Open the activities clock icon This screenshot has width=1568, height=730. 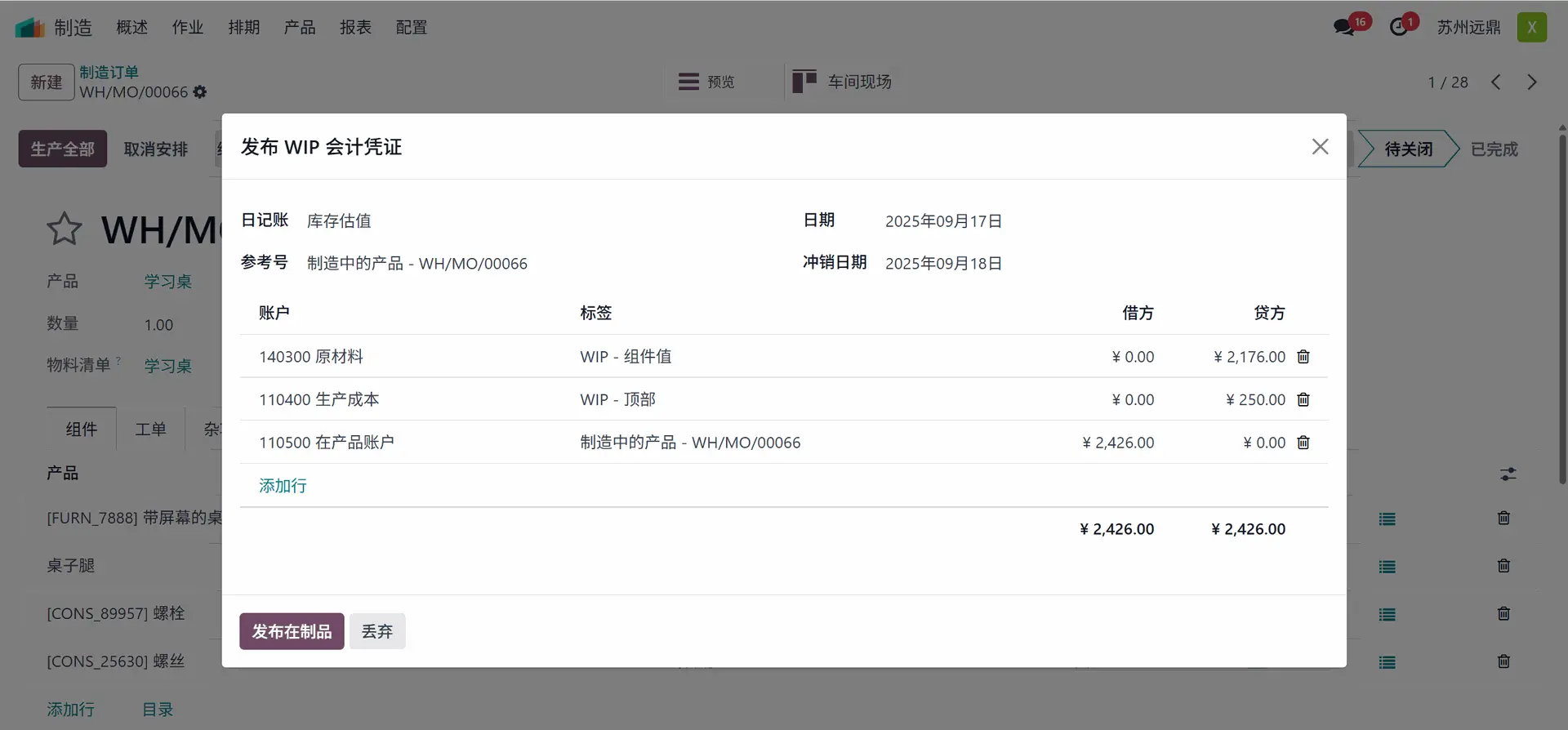pos(1399,28)
